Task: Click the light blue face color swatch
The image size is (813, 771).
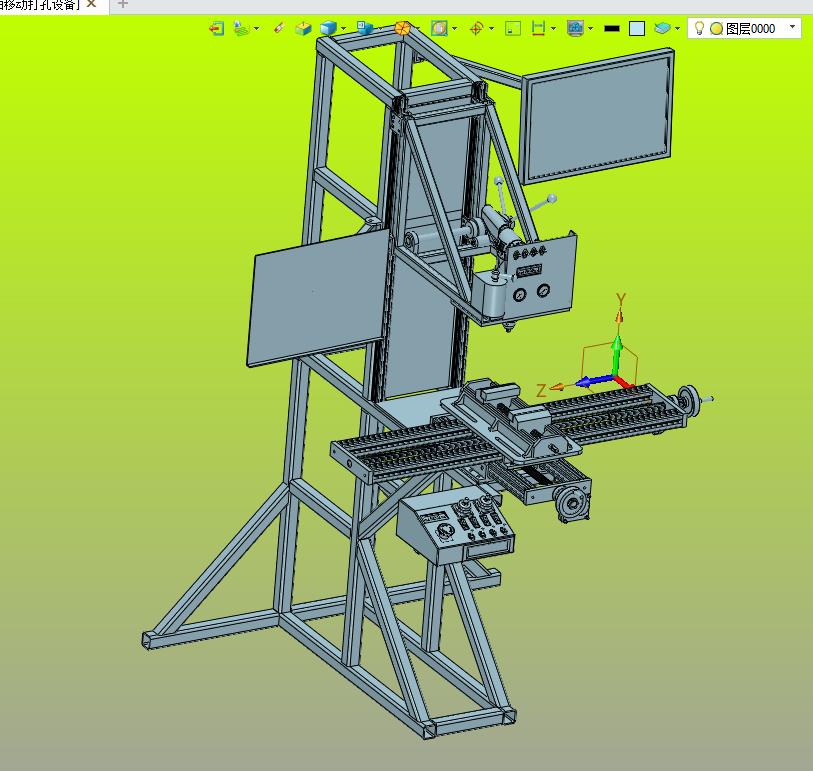Action: (x=637, y=29)
